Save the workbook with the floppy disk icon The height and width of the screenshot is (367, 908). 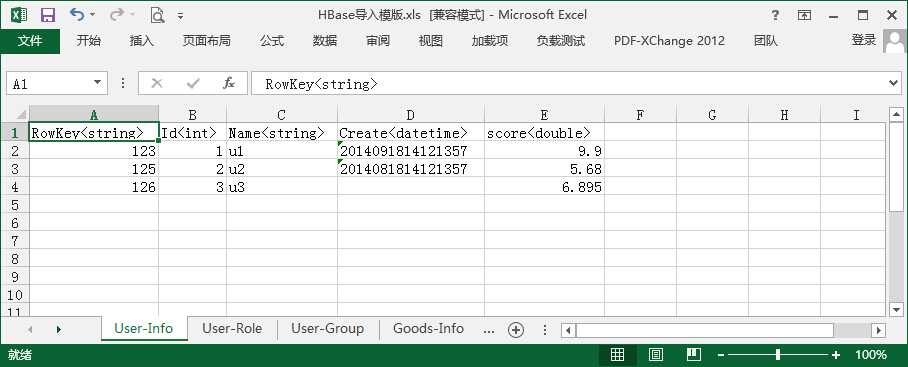[47, 15]
